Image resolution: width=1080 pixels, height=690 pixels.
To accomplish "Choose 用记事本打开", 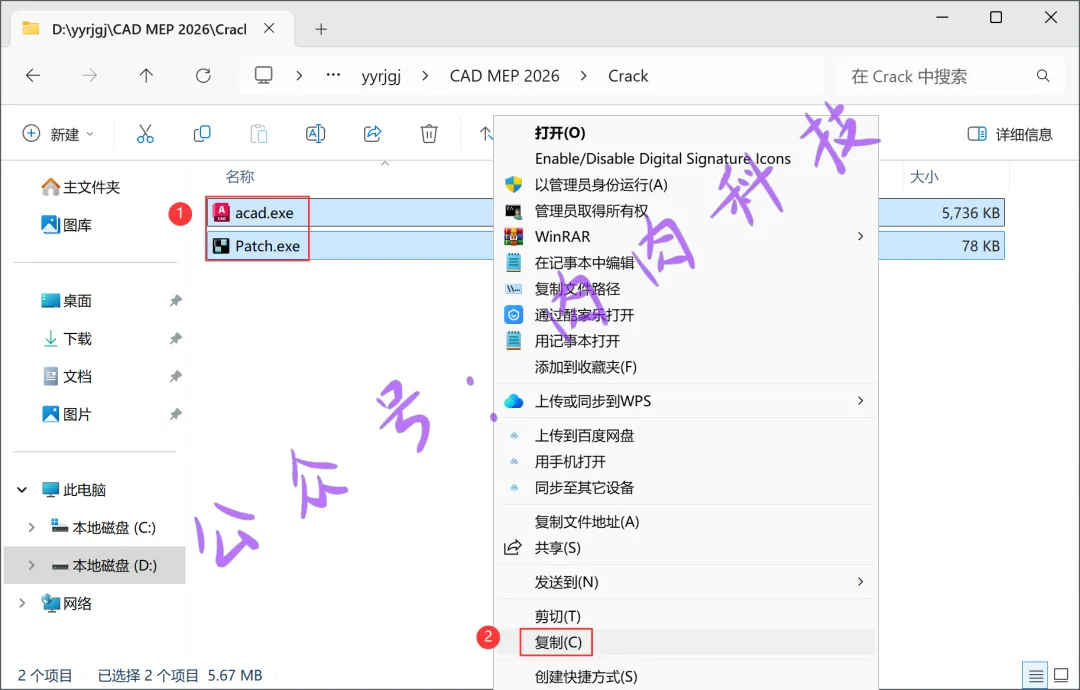I will tap(578, 341).
